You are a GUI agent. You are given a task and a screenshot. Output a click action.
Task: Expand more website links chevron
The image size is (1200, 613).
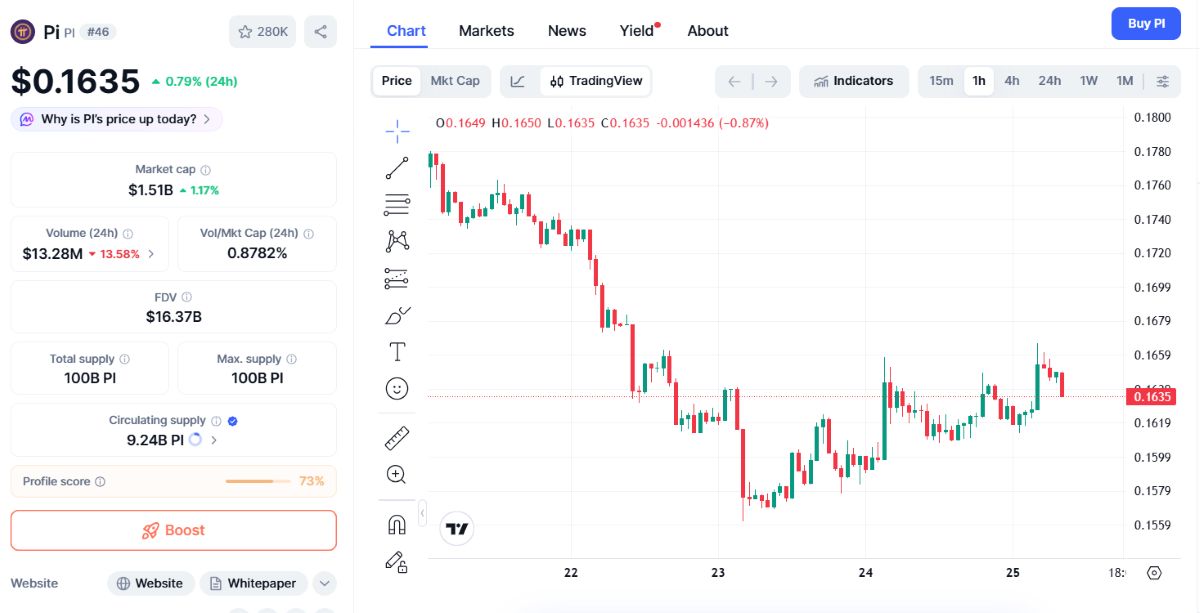coord(324,583)
